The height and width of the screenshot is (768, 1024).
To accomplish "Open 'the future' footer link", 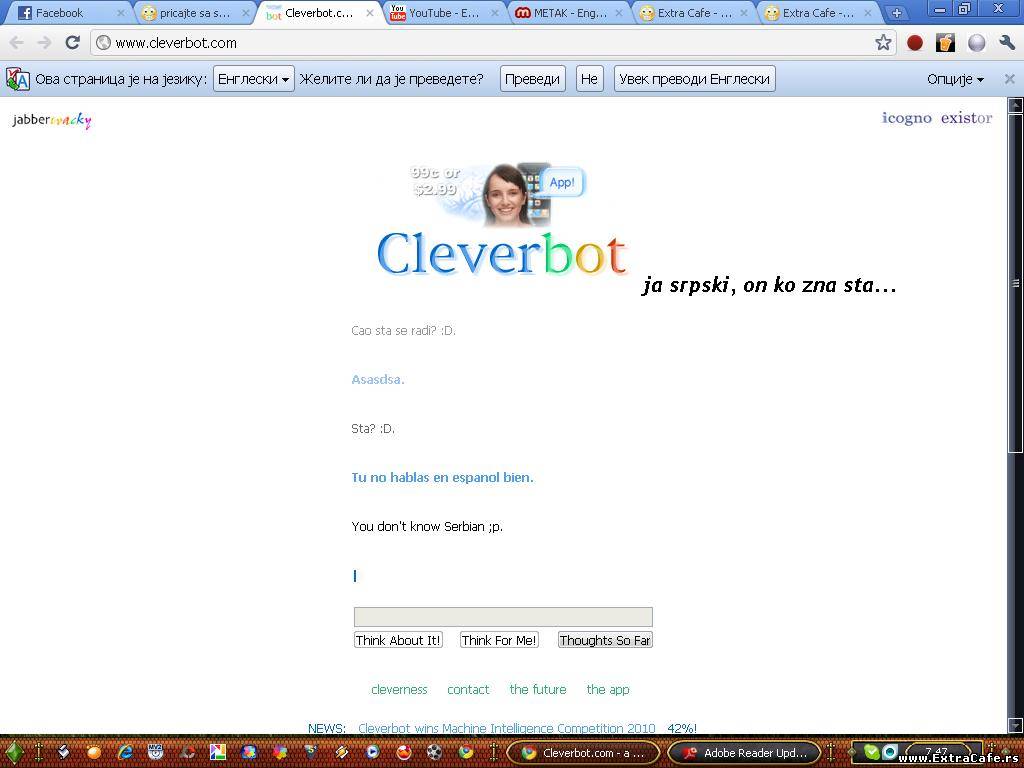I will click(x=538, y=690).
